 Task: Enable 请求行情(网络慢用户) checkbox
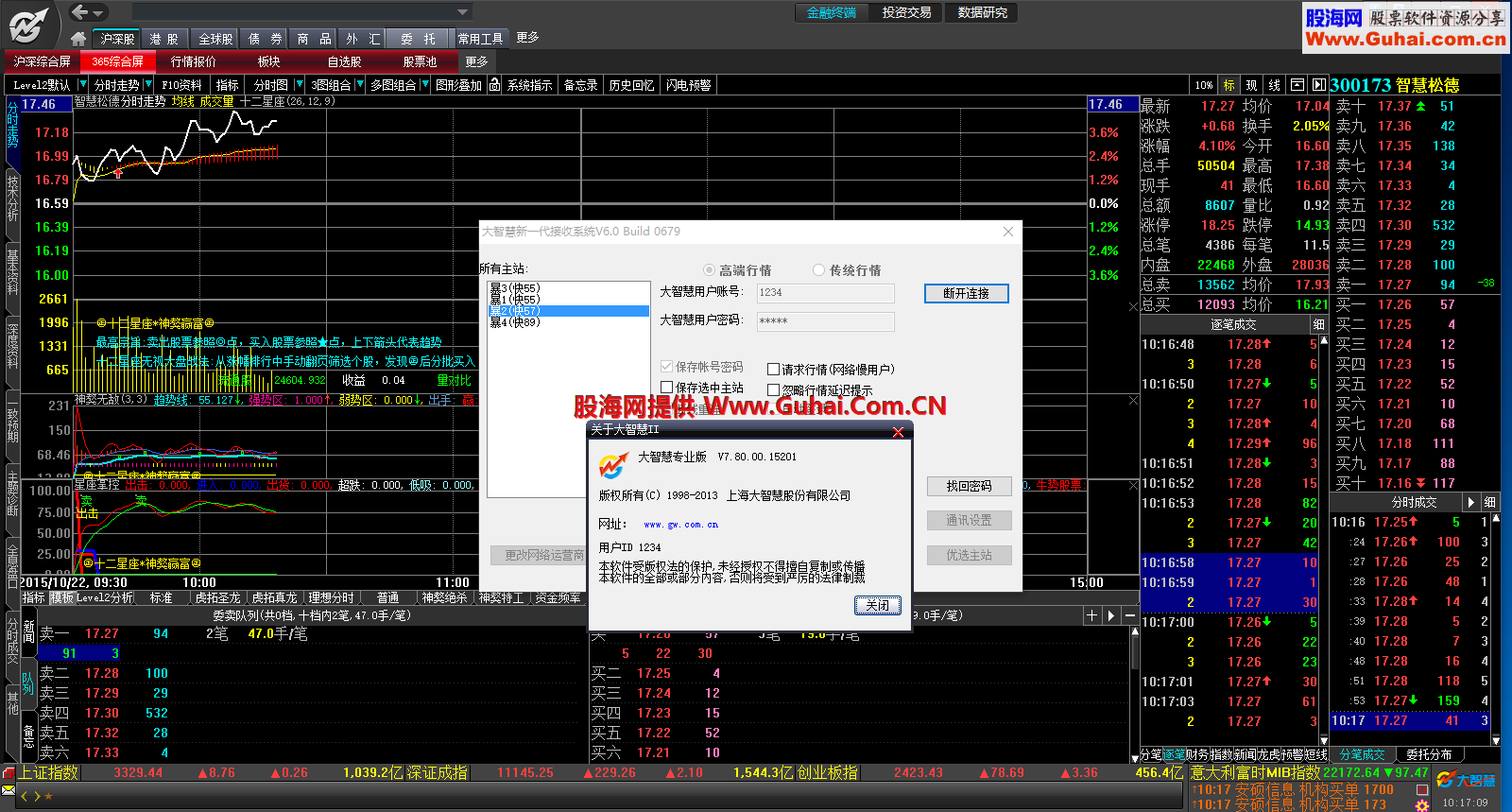pyautogui.click(x=773, y=370)
